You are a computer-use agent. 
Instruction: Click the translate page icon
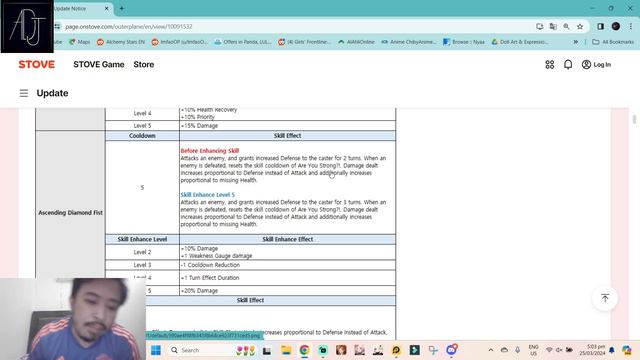553,27
